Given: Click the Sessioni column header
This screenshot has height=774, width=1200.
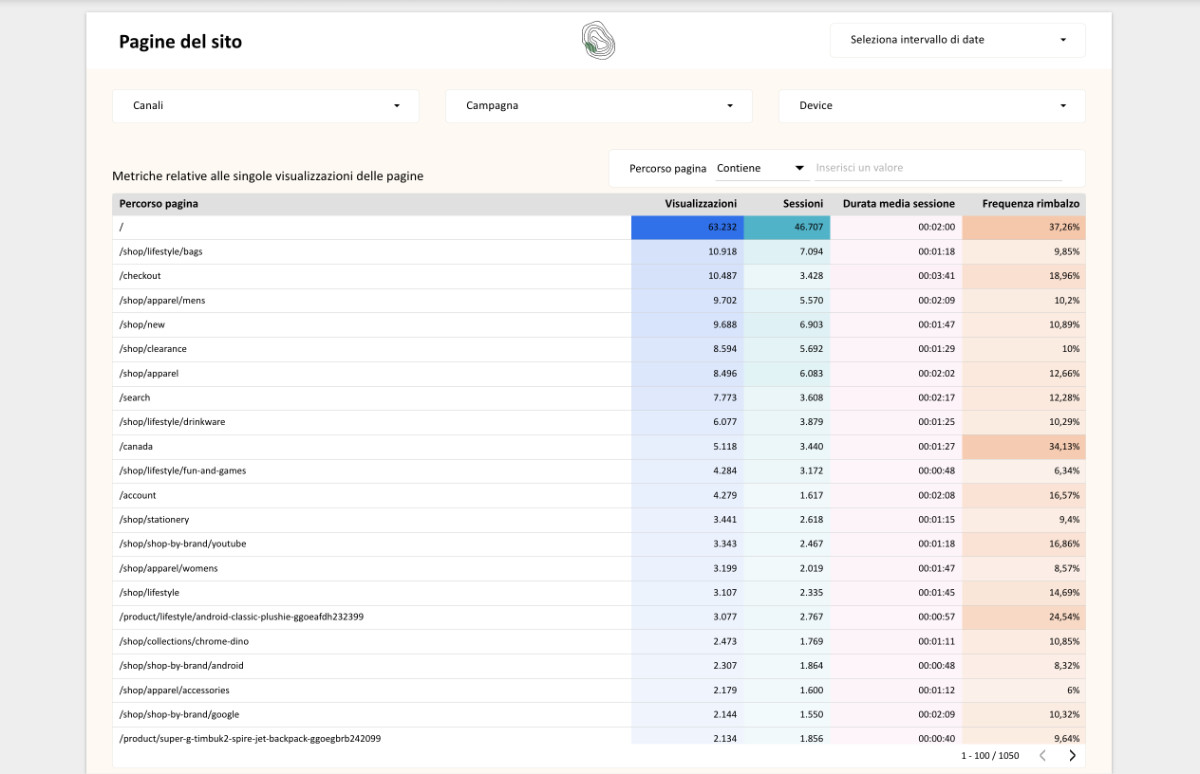Looking at the screenshot, I should pyautogui.click(x=802, y=203).
